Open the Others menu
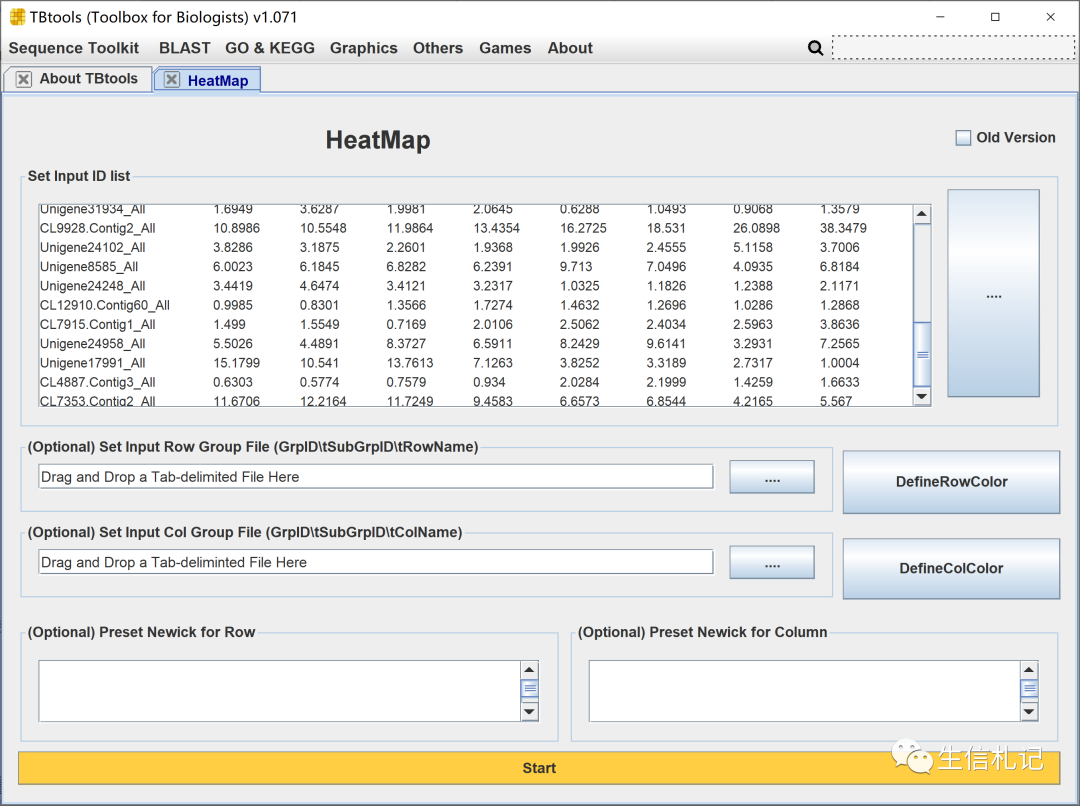The image size is (1080, 806). (x=438, y=48)
